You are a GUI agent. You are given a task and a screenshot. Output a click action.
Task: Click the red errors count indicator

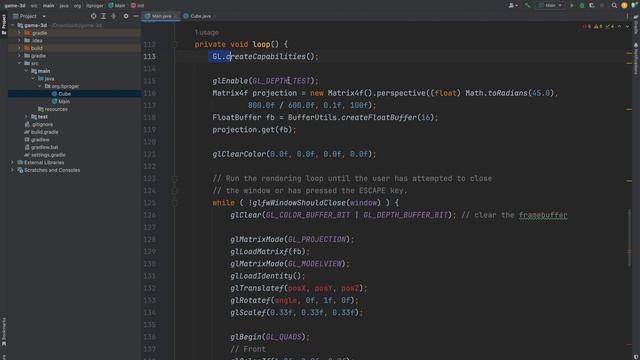pos(587,27)
